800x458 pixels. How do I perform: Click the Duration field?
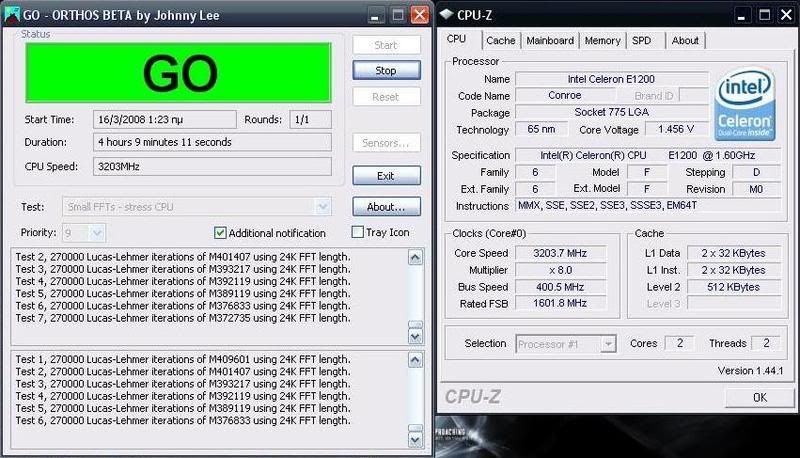(x=212, y=142)
